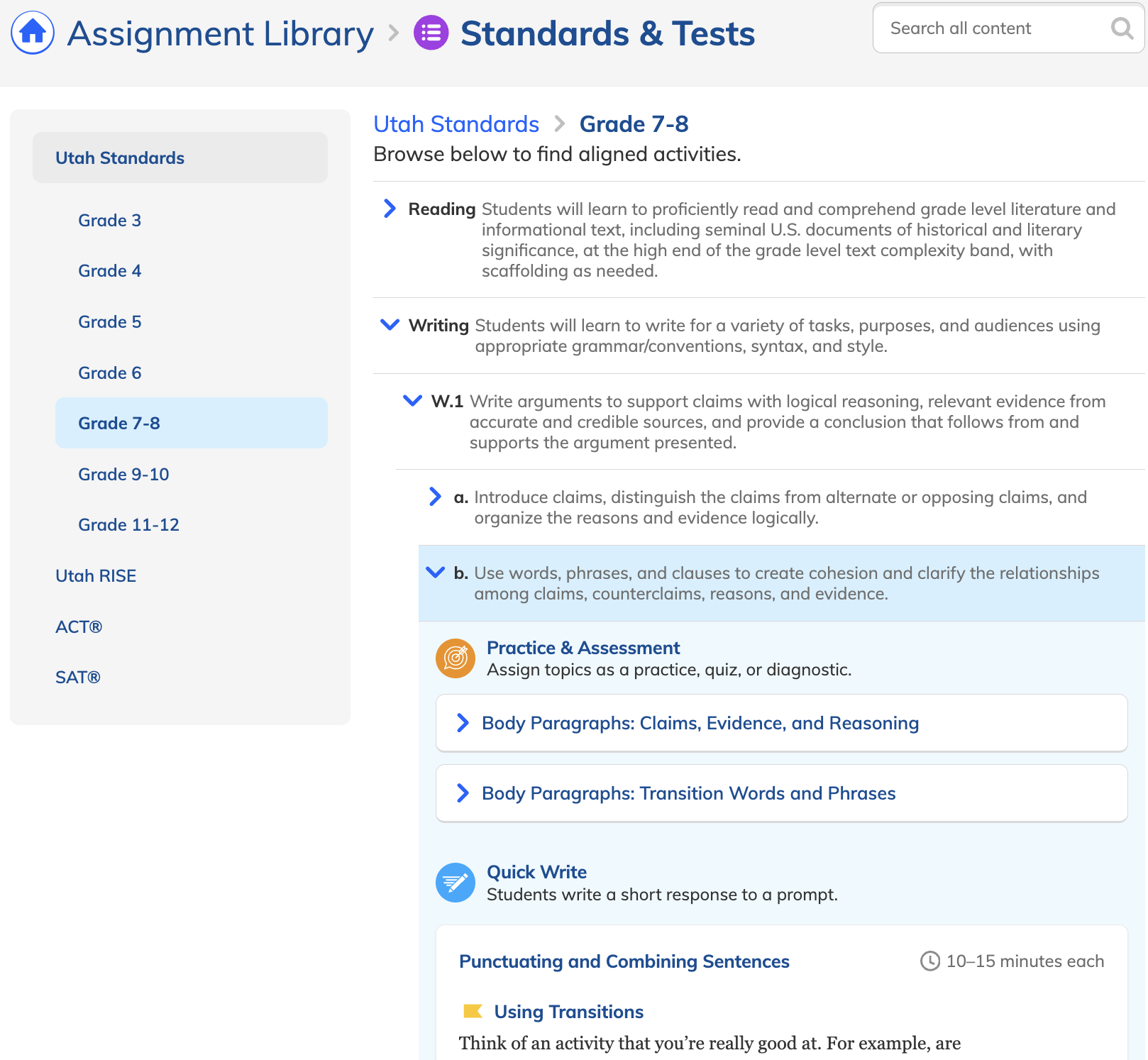Click 'Assign topics as a practice, quiz, or diagnostic.'
Viewport: 1148px width, 1060px height.
(x=669, y=670)
